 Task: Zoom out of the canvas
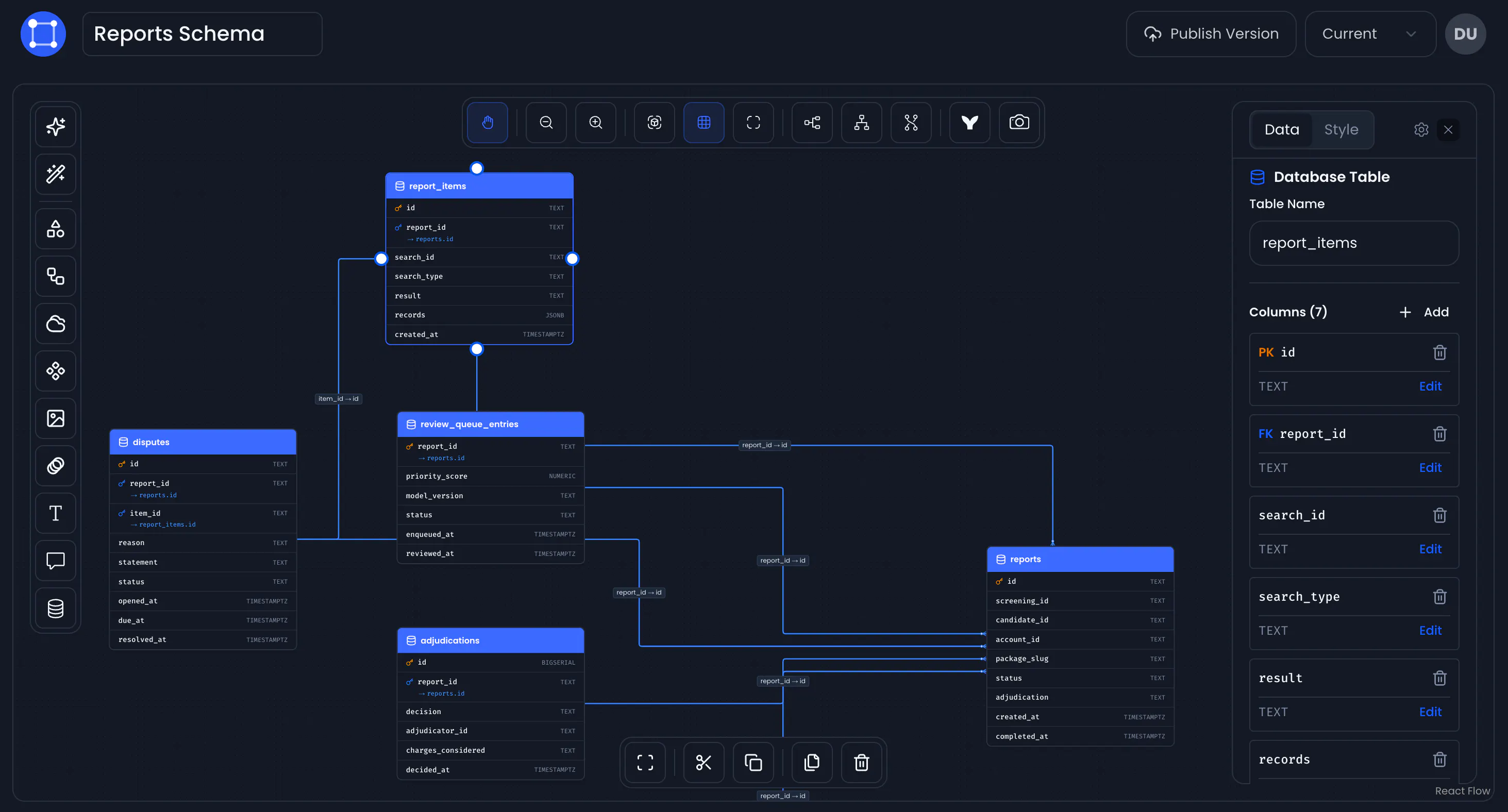(x=546, y=122)
